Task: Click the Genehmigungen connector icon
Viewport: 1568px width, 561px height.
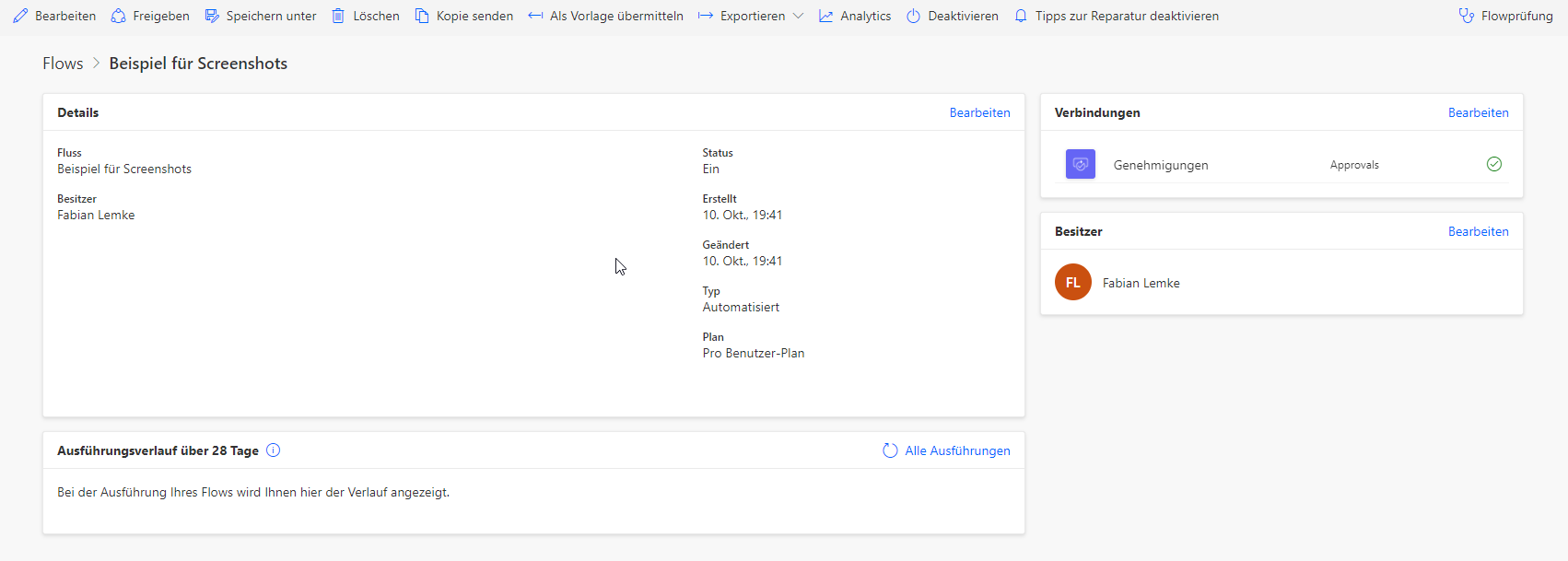Action: click(x=1080, y=164)
